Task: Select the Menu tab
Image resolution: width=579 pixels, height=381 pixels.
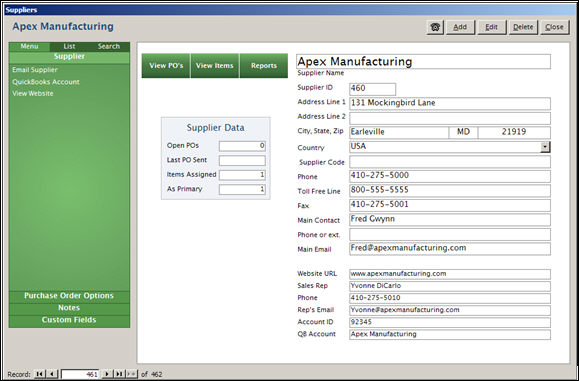Action: (29, 47)
